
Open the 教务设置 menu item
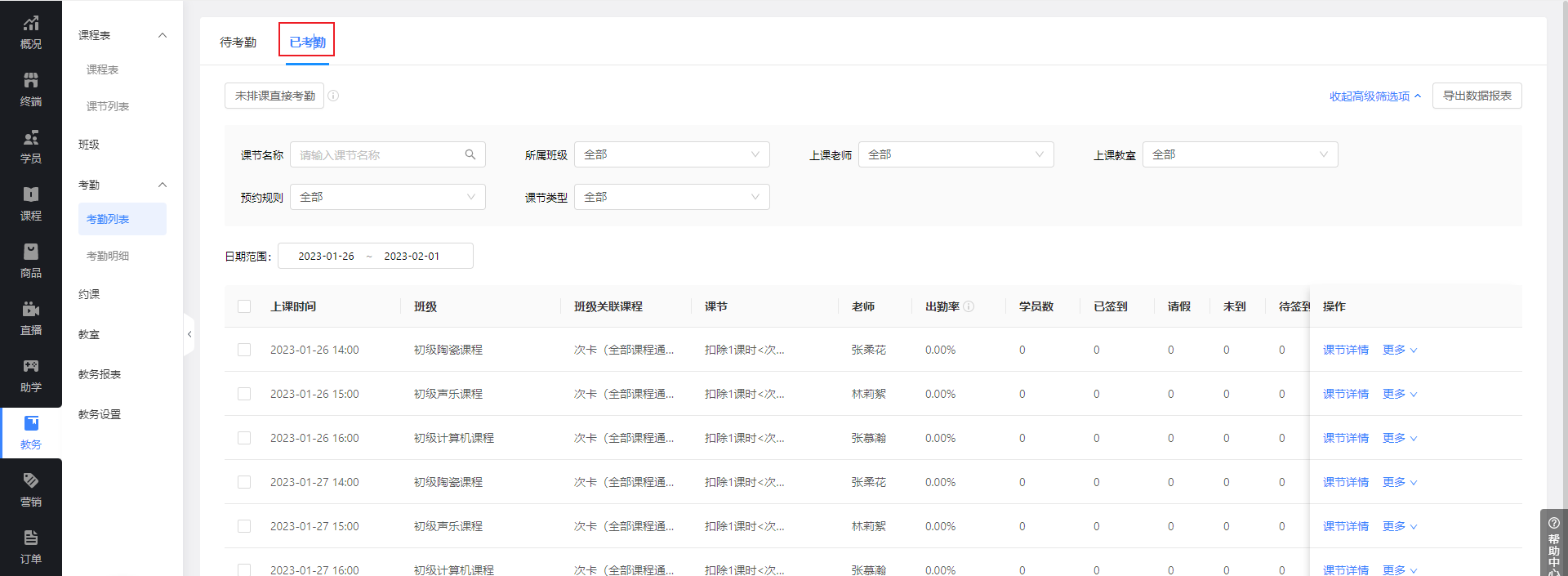pyautogui.click(x=100, y=414)
